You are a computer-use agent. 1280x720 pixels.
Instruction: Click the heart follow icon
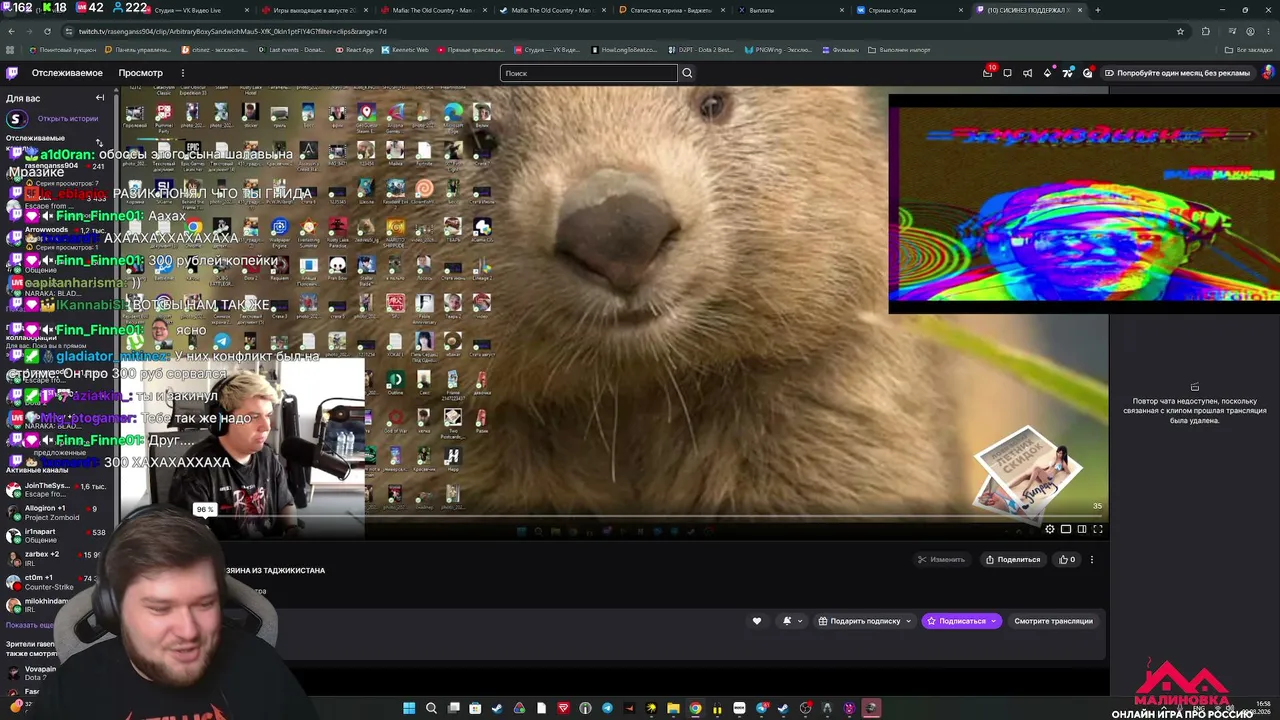click(x=757, y=621)
